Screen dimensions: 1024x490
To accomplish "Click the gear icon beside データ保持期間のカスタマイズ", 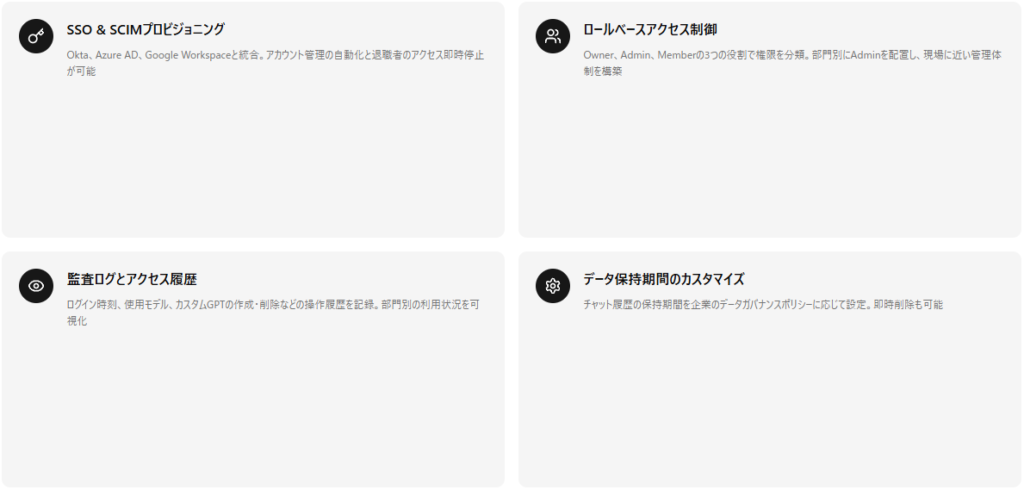I will [553, 286].
